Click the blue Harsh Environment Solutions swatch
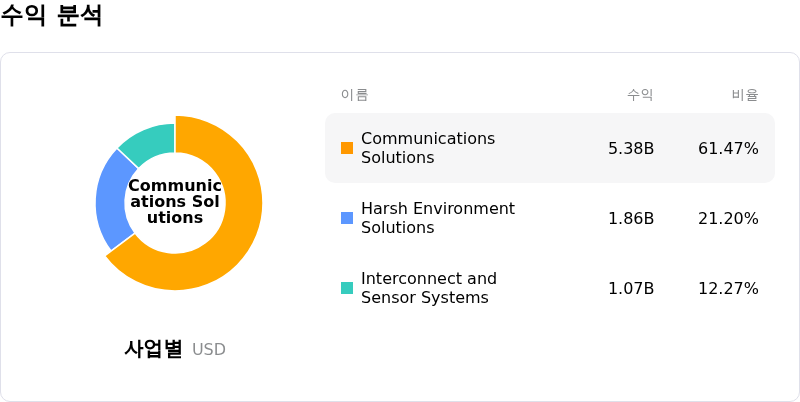 coord(347,218)
